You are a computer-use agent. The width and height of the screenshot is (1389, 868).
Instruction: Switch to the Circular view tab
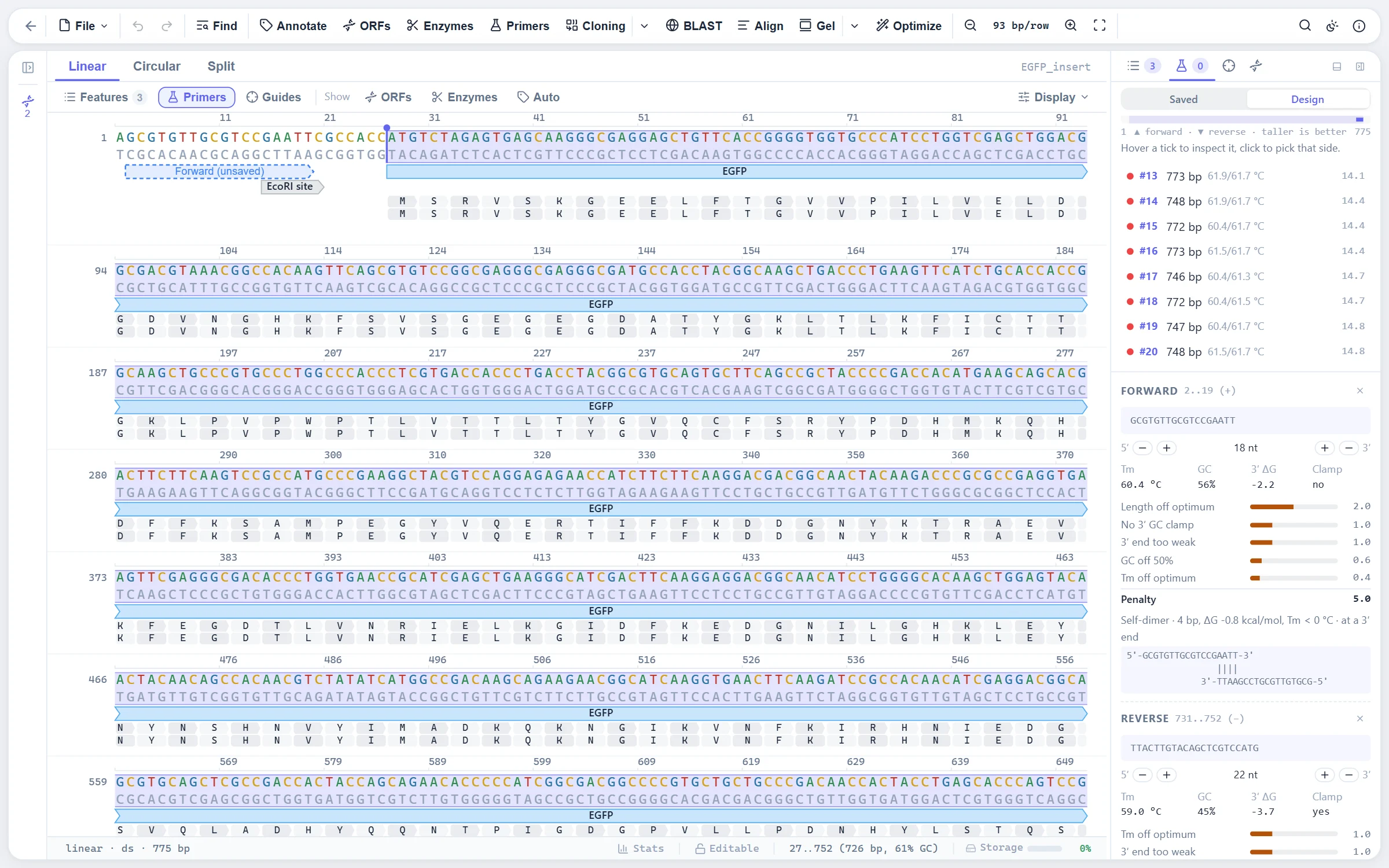[x=157, y=66]
